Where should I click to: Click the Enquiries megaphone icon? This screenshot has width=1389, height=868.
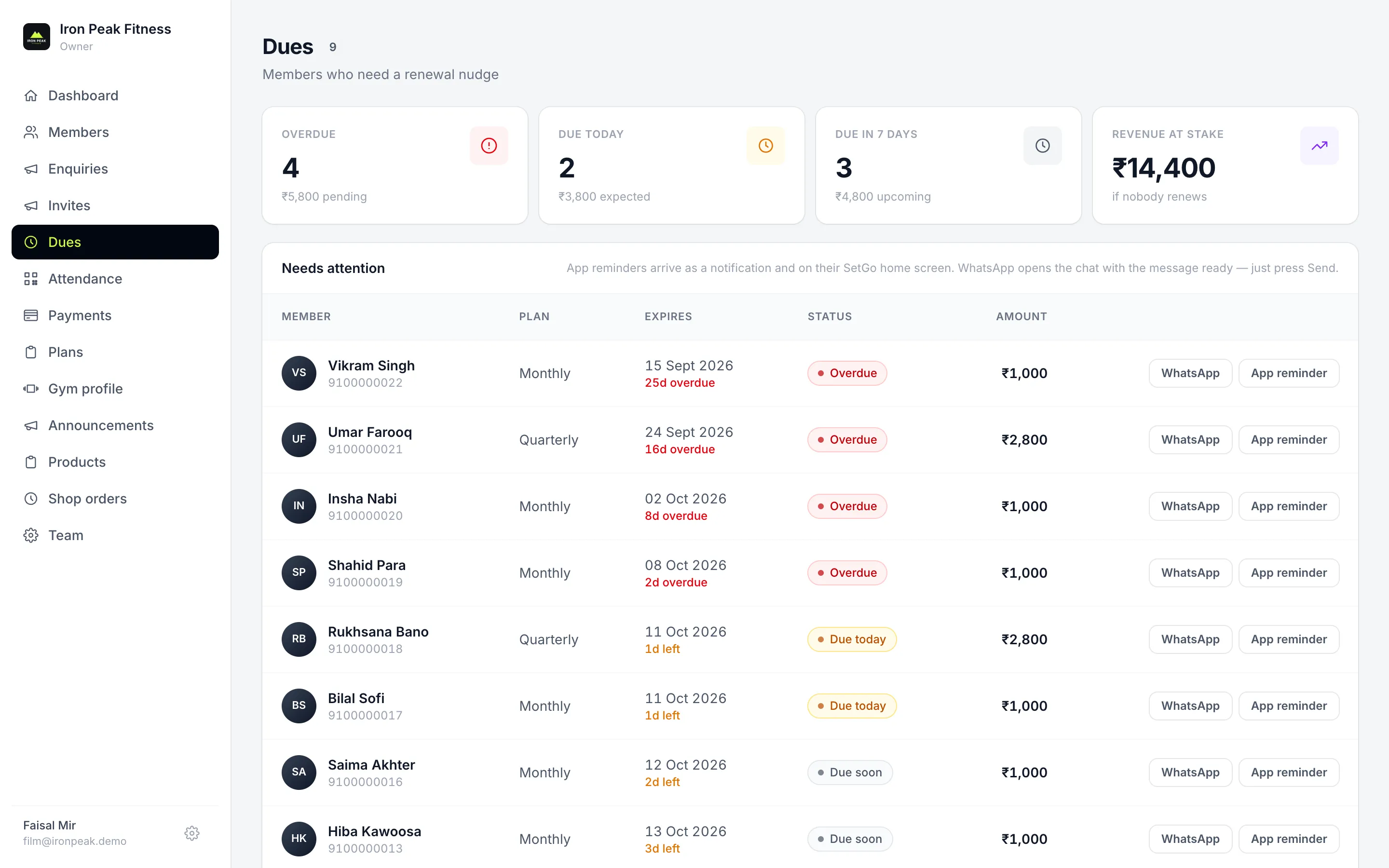(31, 169)
